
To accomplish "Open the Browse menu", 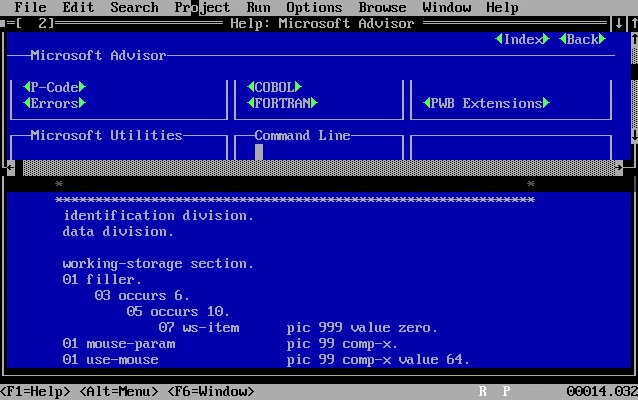I will click(x=382, y=7).
